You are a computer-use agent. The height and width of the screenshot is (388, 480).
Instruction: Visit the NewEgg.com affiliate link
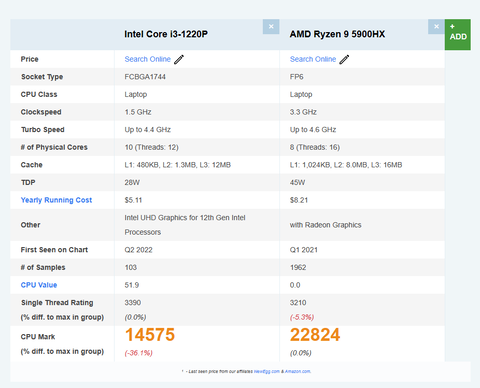point(267,371)
